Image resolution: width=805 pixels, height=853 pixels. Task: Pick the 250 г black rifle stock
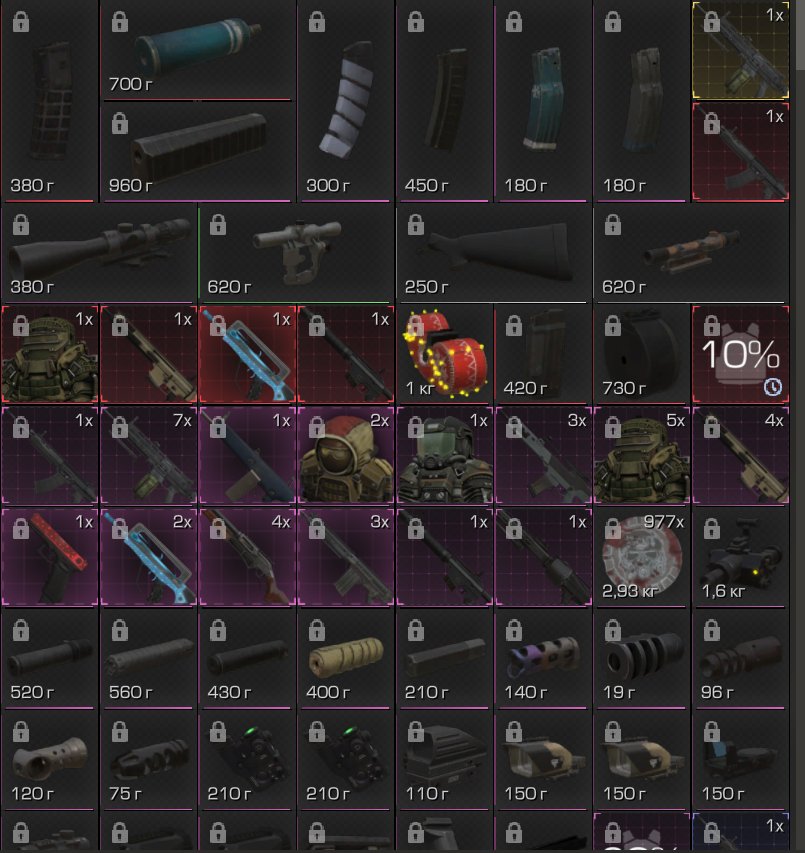[494, 253]
